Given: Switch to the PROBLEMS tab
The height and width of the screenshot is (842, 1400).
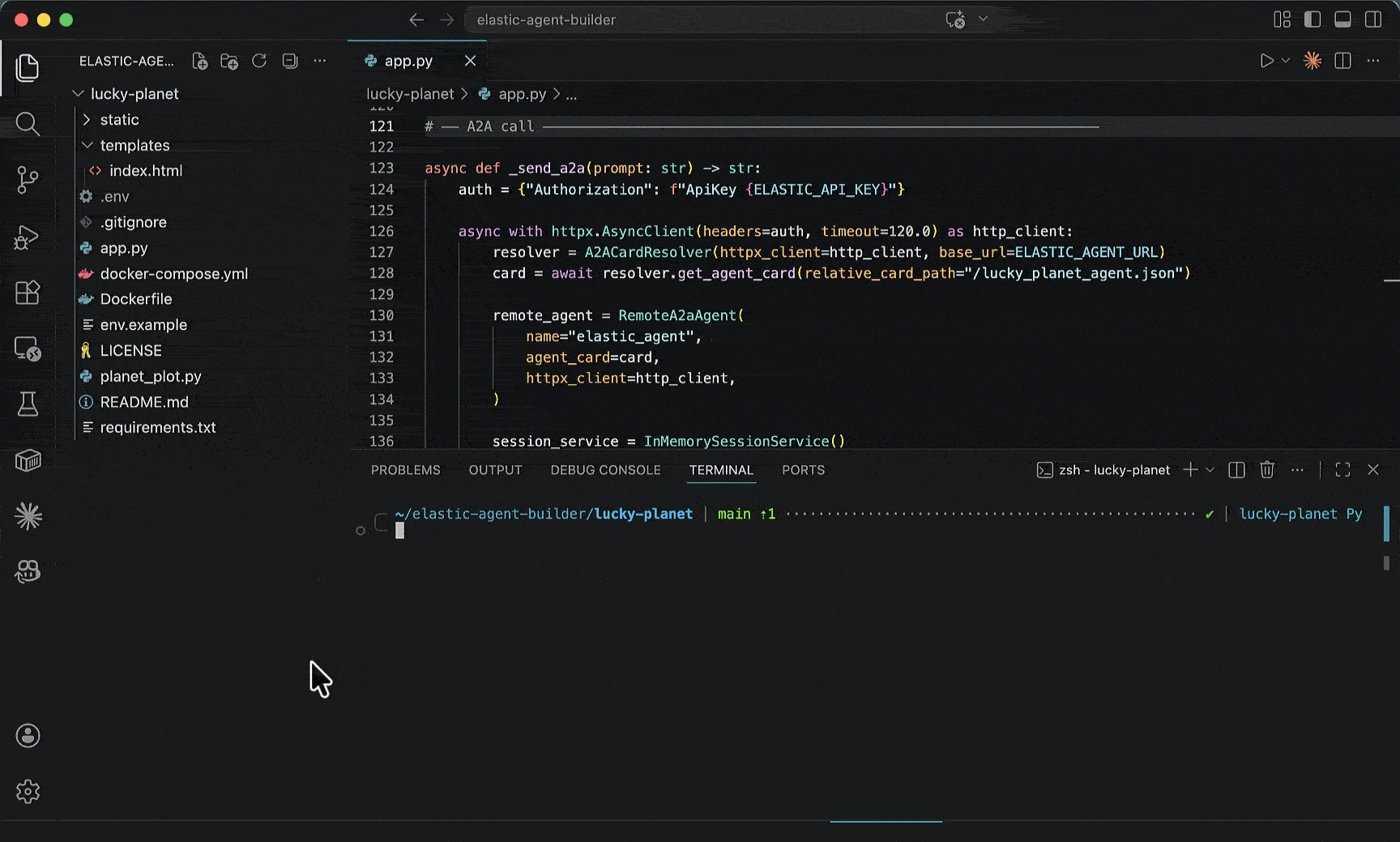Looking at the screenshot, I should click(406, 470).
